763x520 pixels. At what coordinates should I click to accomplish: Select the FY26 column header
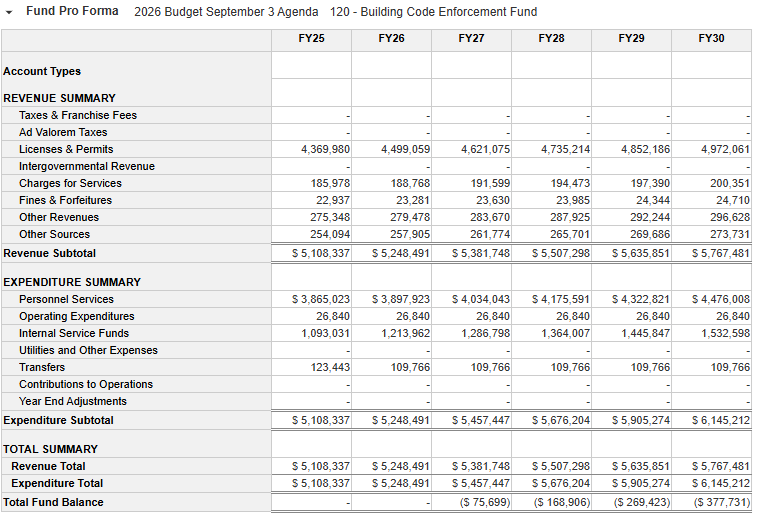pos(391,39)
